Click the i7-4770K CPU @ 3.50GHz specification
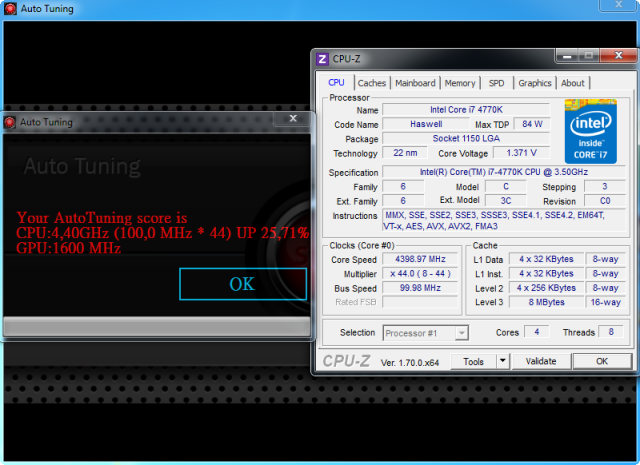This screenshot has height=465, width=640. 504,172
